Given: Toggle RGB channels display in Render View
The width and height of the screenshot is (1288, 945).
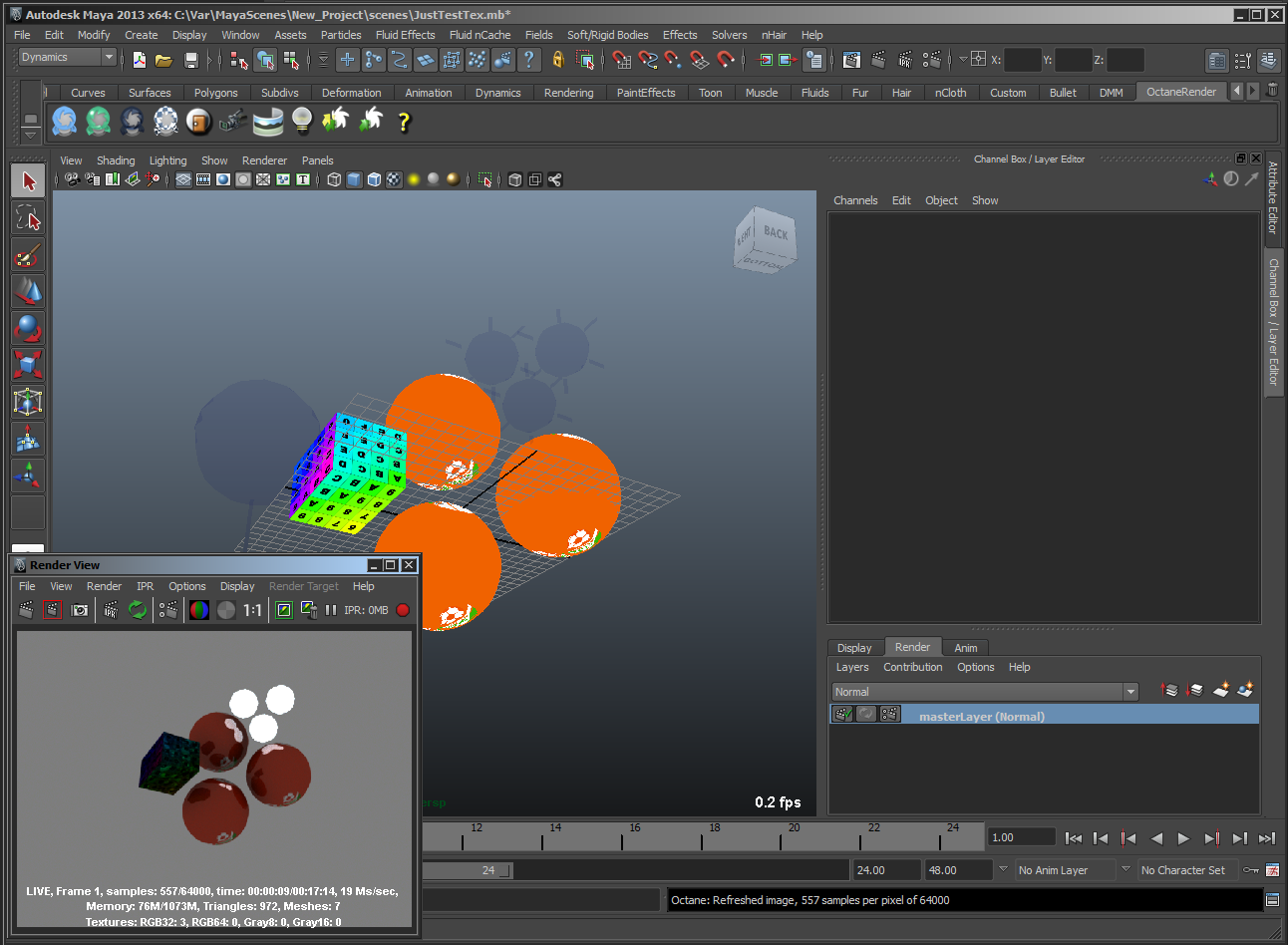Looking at the screenshot, I should point(199,610).
